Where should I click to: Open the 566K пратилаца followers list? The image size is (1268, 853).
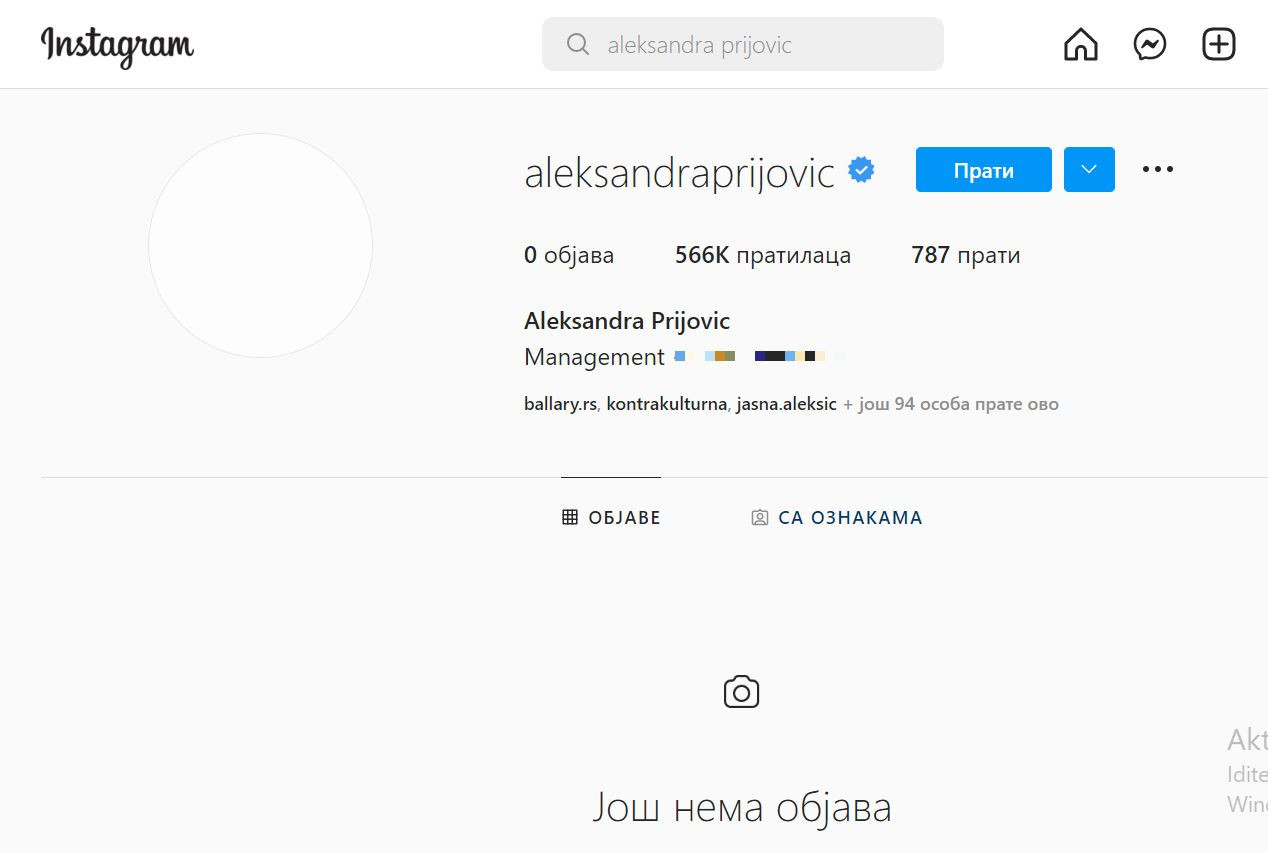pyautogui.click(x=763, y=255)
